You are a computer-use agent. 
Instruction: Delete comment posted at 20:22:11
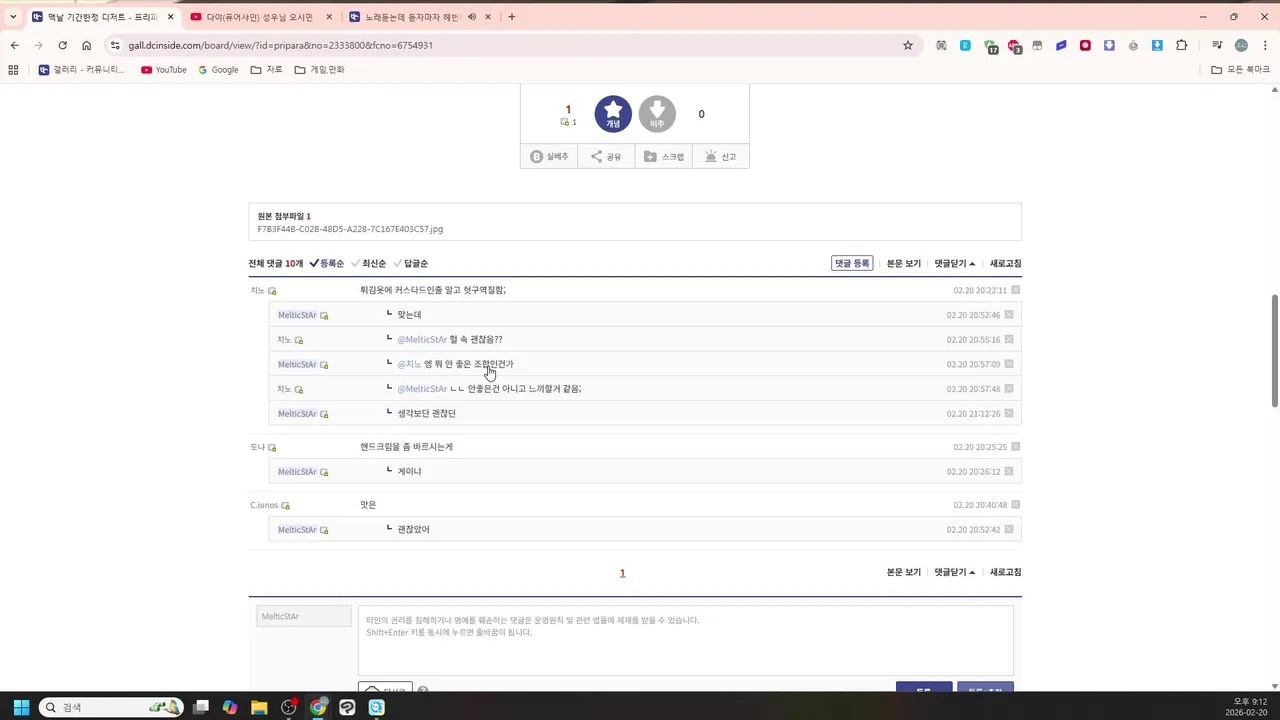(x=1015, y=290)
